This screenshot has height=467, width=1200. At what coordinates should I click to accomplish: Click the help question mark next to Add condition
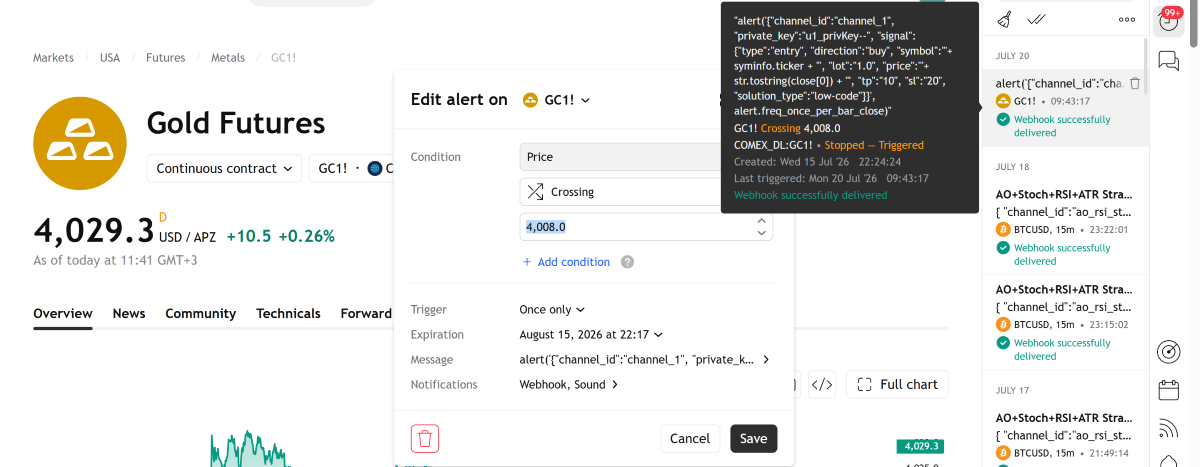pos(627,262)
